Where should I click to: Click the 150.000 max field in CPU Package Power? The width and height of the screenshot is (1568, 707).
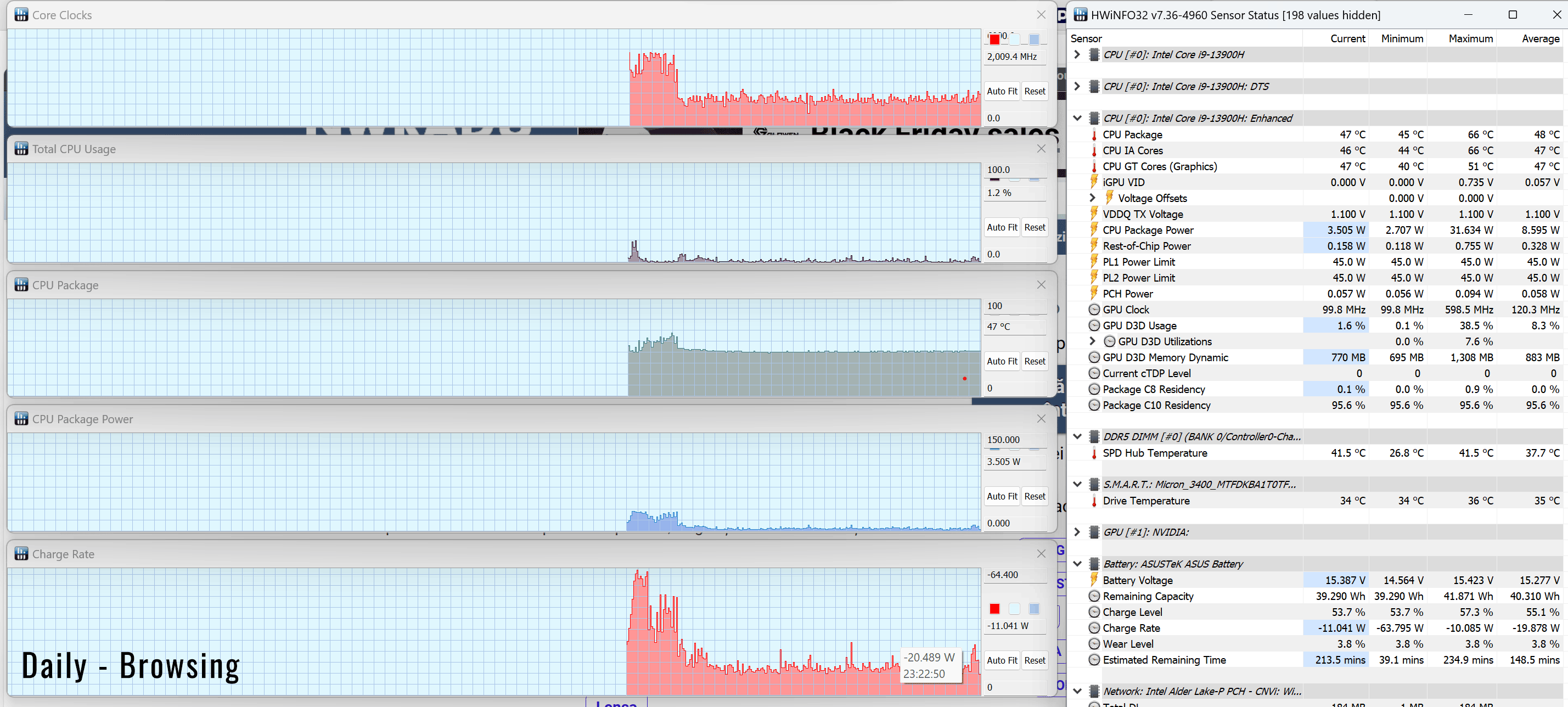(x=1015, y=440)
